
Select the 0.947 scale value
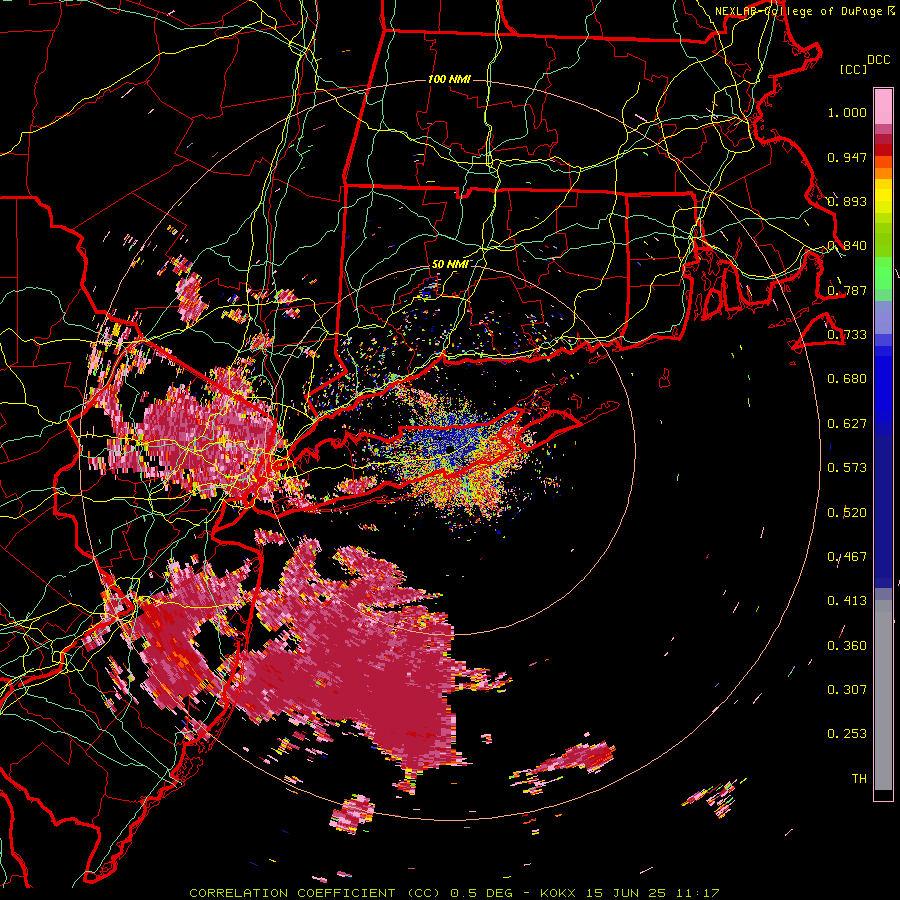pos(847,157)
